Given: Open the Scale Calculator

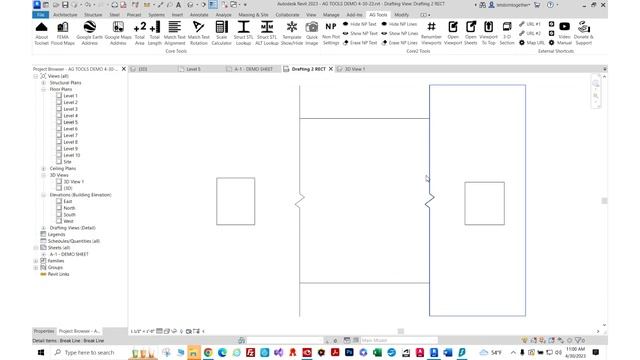Looking at the screenshot, I should [222, 33].
